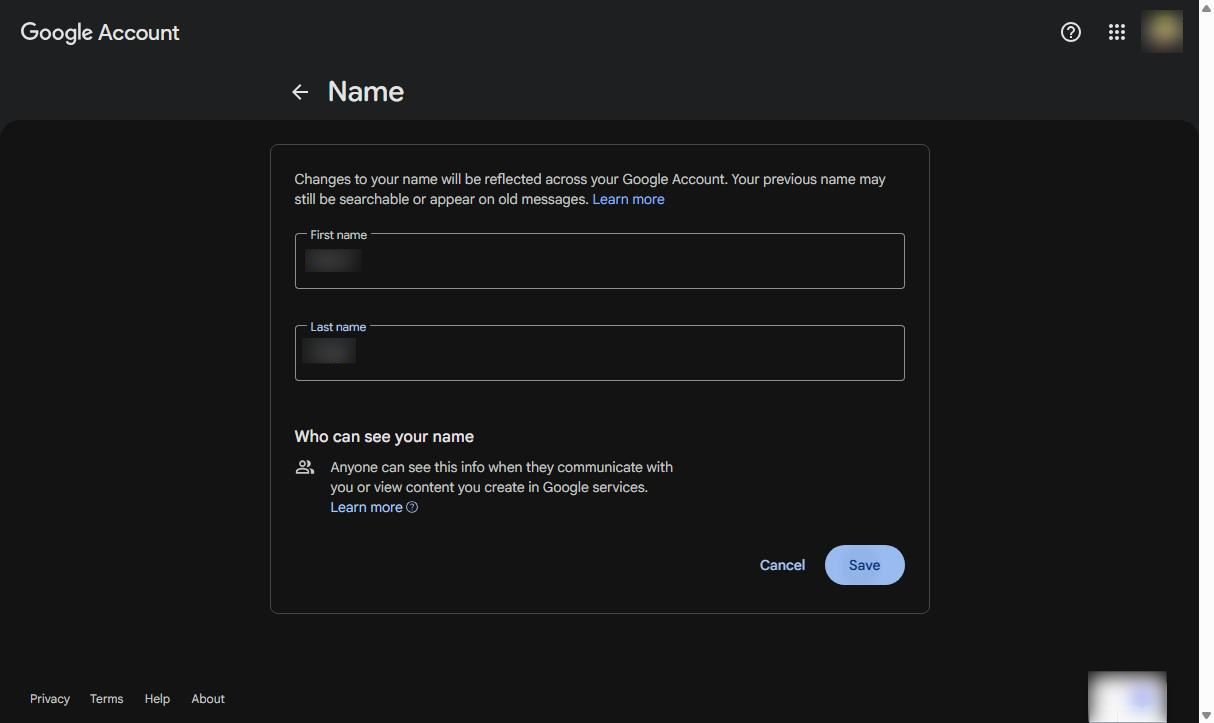
Task: Click the Name page heading
Action: tap(366, 92)
